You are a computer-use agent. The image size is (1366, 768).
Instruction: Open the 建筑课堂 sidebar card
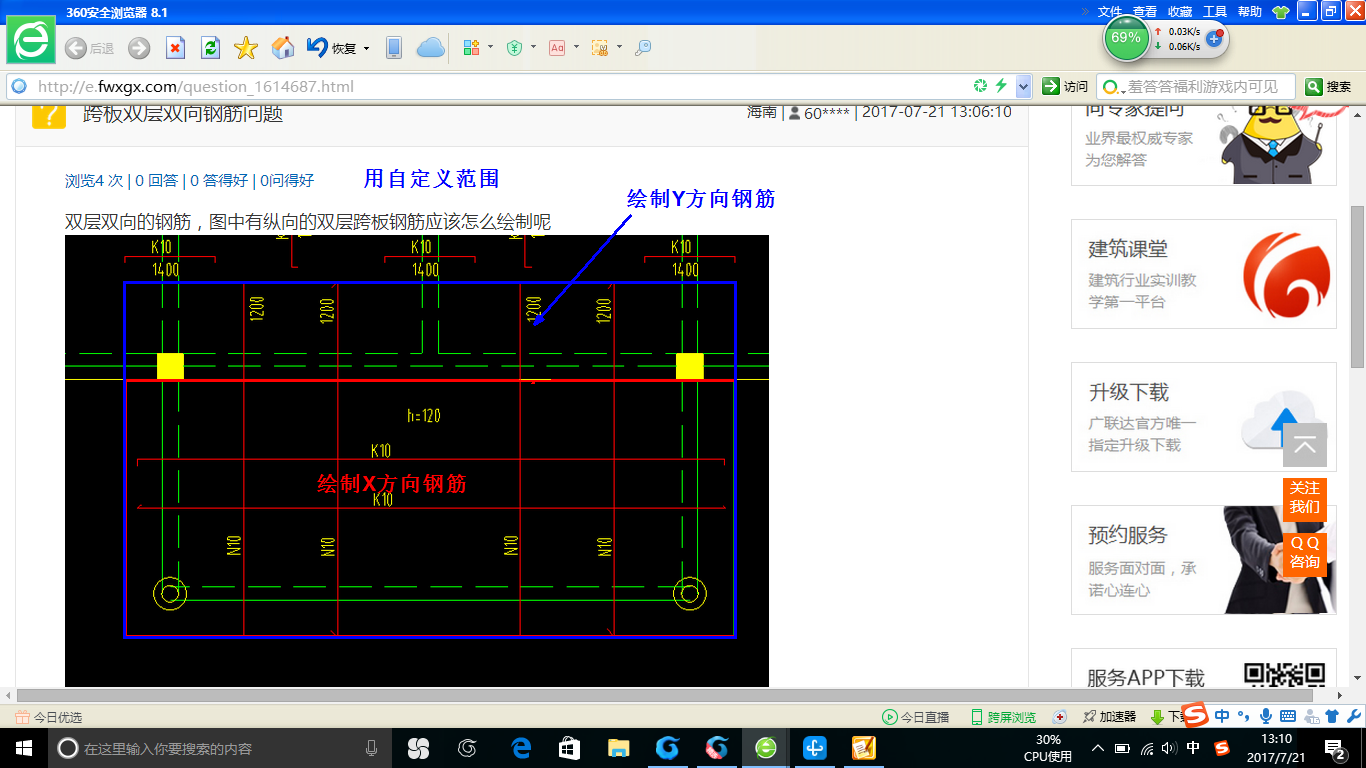tap(1204, 274)
